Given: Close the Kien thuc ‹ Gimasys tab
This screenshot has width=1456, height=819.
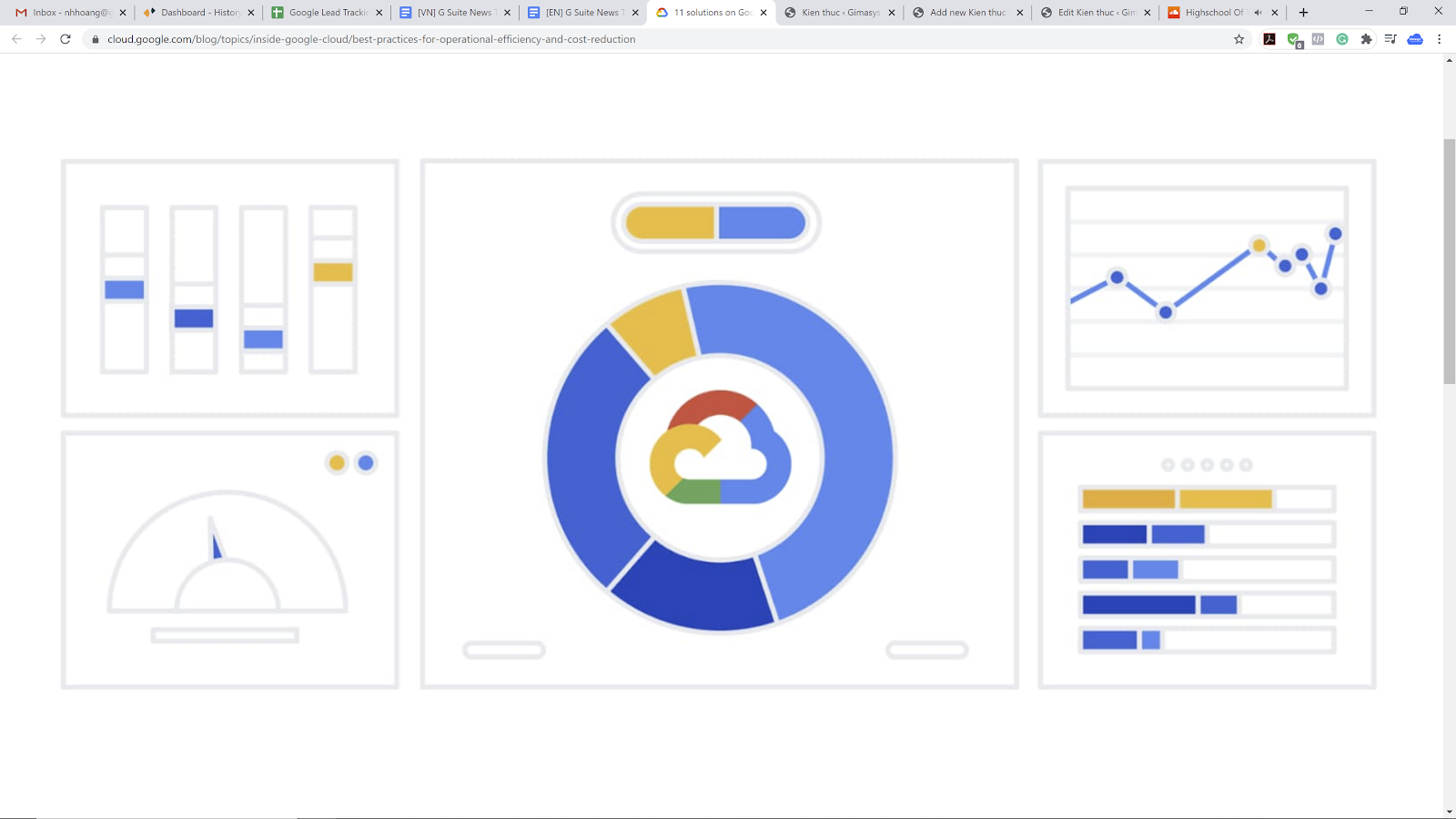Looking at the screenshot, I should click(892, 13).
